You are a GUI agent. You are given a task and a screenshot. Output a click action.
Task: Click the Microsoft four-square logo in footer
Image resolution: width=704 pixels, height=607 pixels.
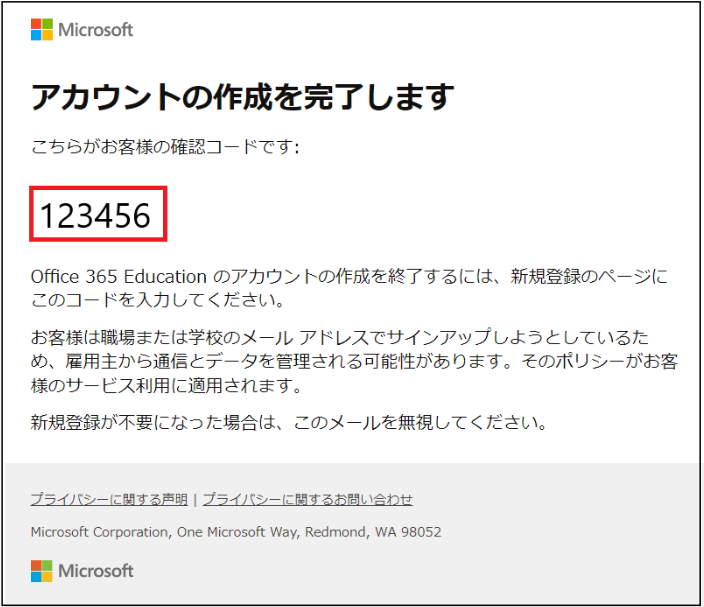click(42, 571)
